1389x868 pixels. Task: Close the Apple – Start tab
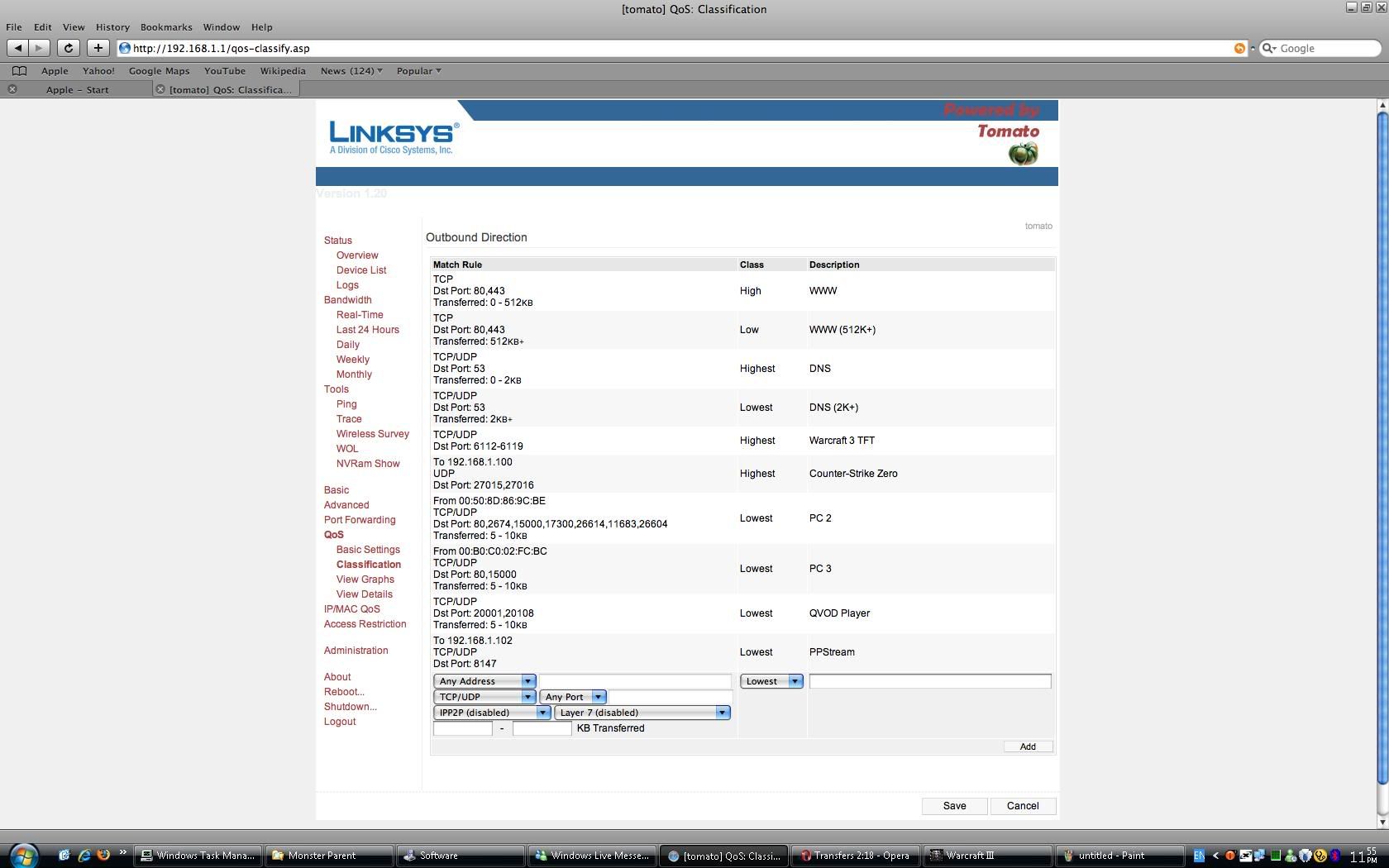tap(12, 89)
